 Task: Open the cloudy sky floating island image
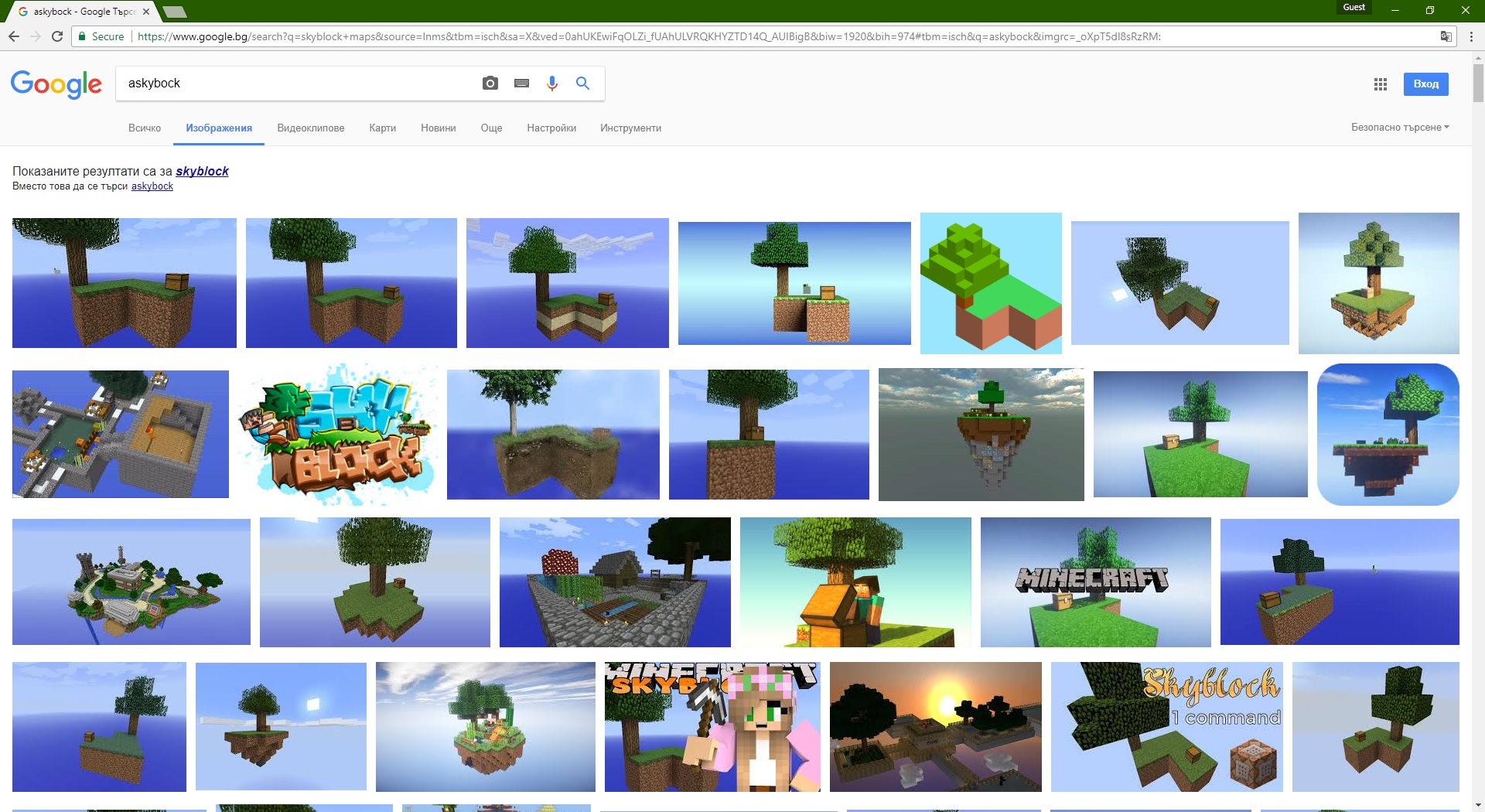point(981,435)
